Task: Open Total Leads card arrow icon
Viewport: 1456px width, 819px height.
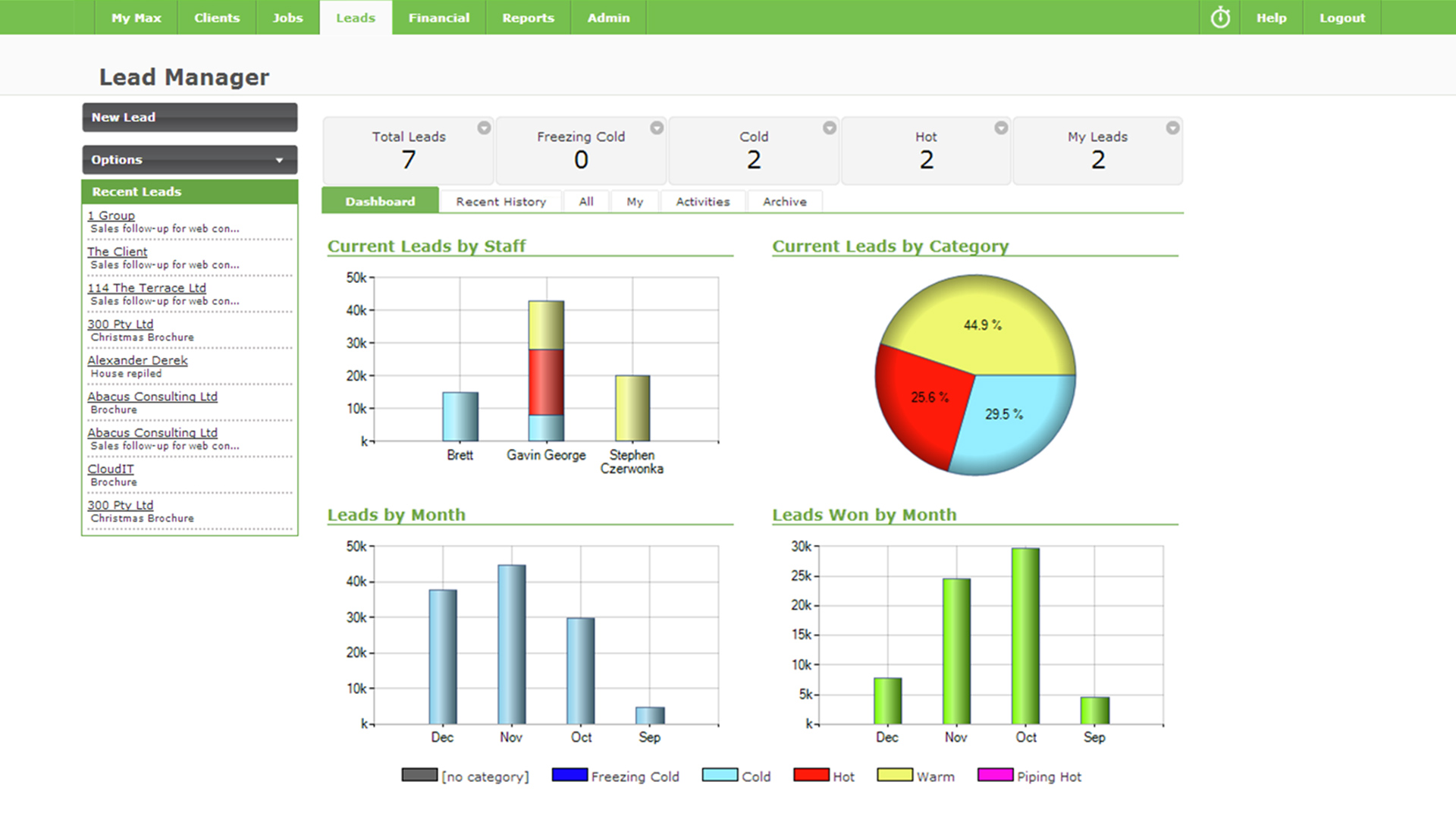Action: point(484,128)
